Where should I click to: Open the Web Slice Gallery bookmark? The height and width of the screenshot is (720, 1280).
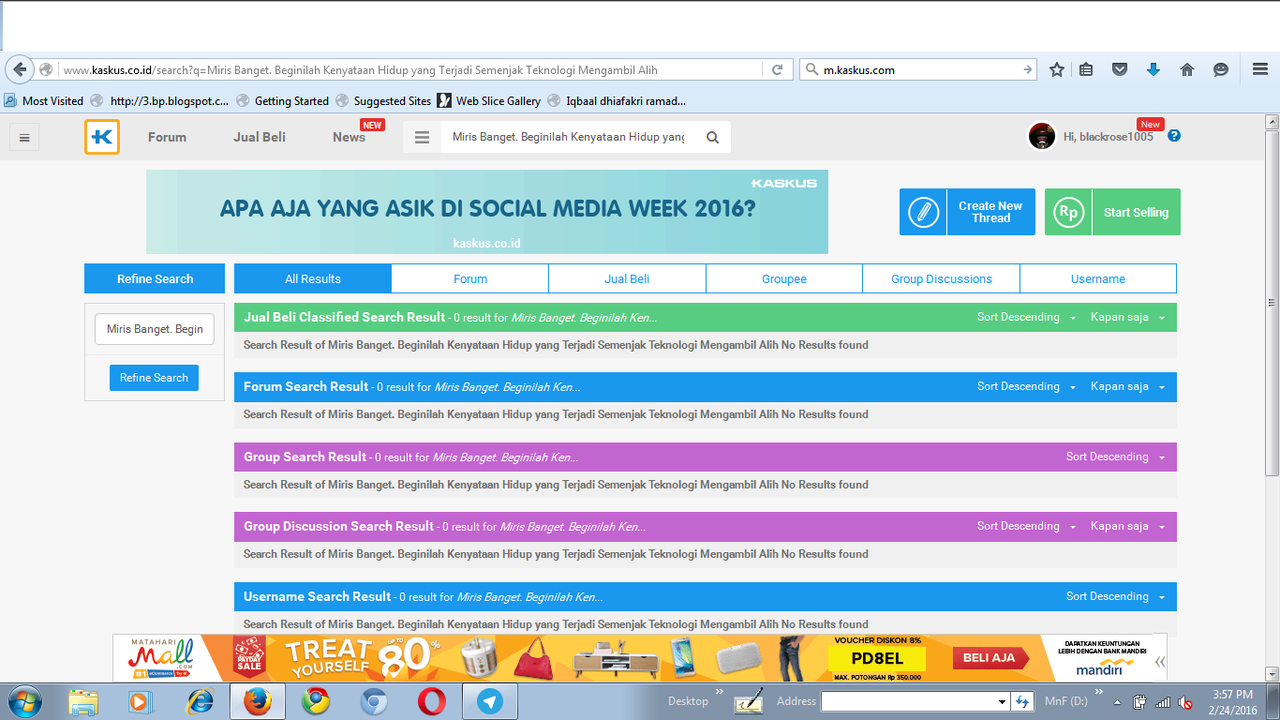tap(489, 101)
